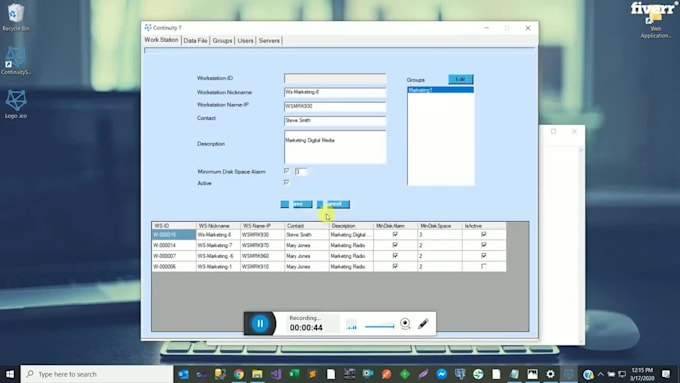The height and width of the screenshot is (383, 680).
Task: Open the taskbar clock showing 12:15 PM
Action: coord(642,374)
